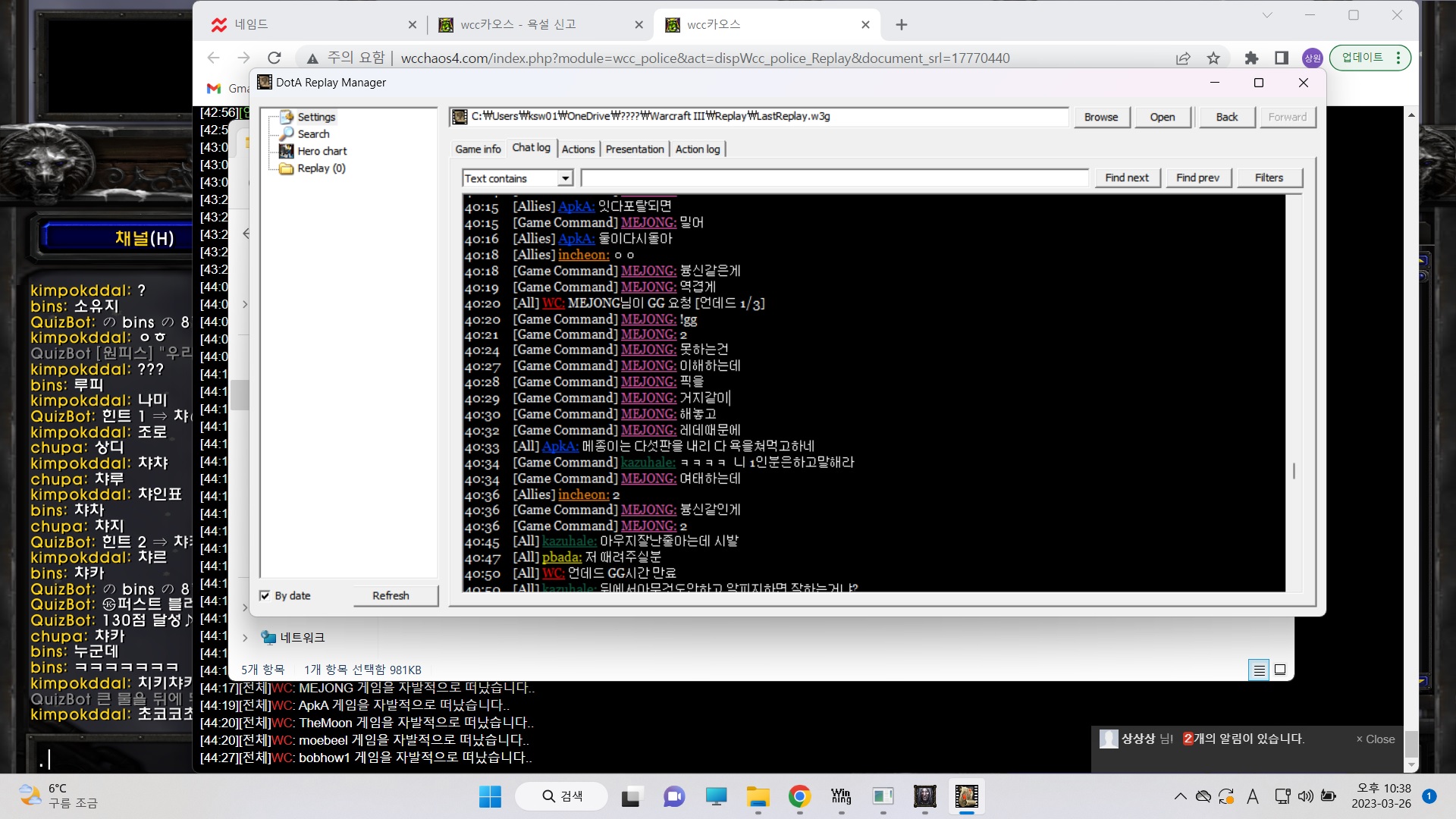Screen dimensions: 1456x819
Task: Click the MEJONG name at 40:15
Action: point(648,222)
